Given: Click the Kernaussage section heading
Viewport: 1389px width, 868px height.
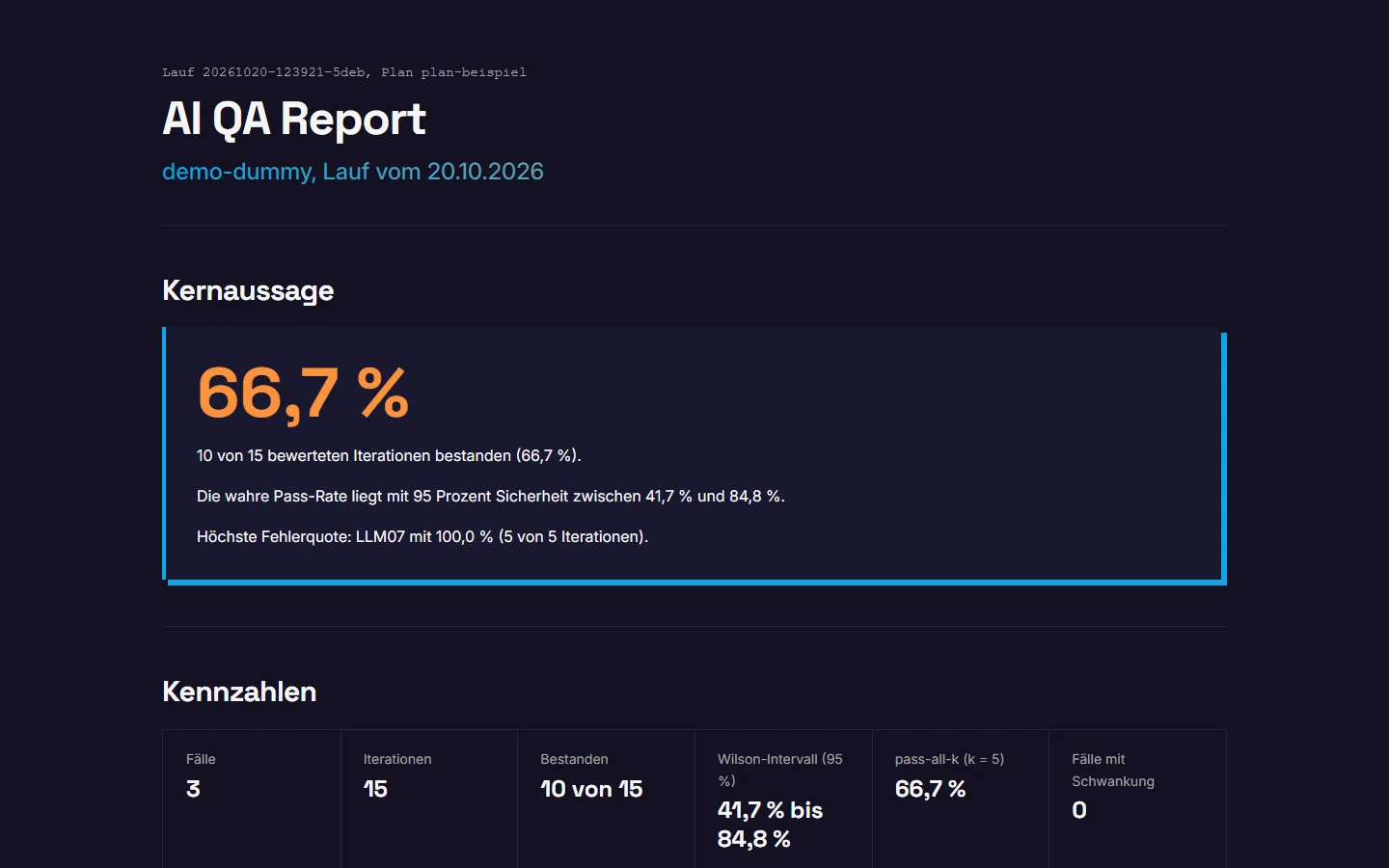Looking at the screenshot, I should [248, 290].
